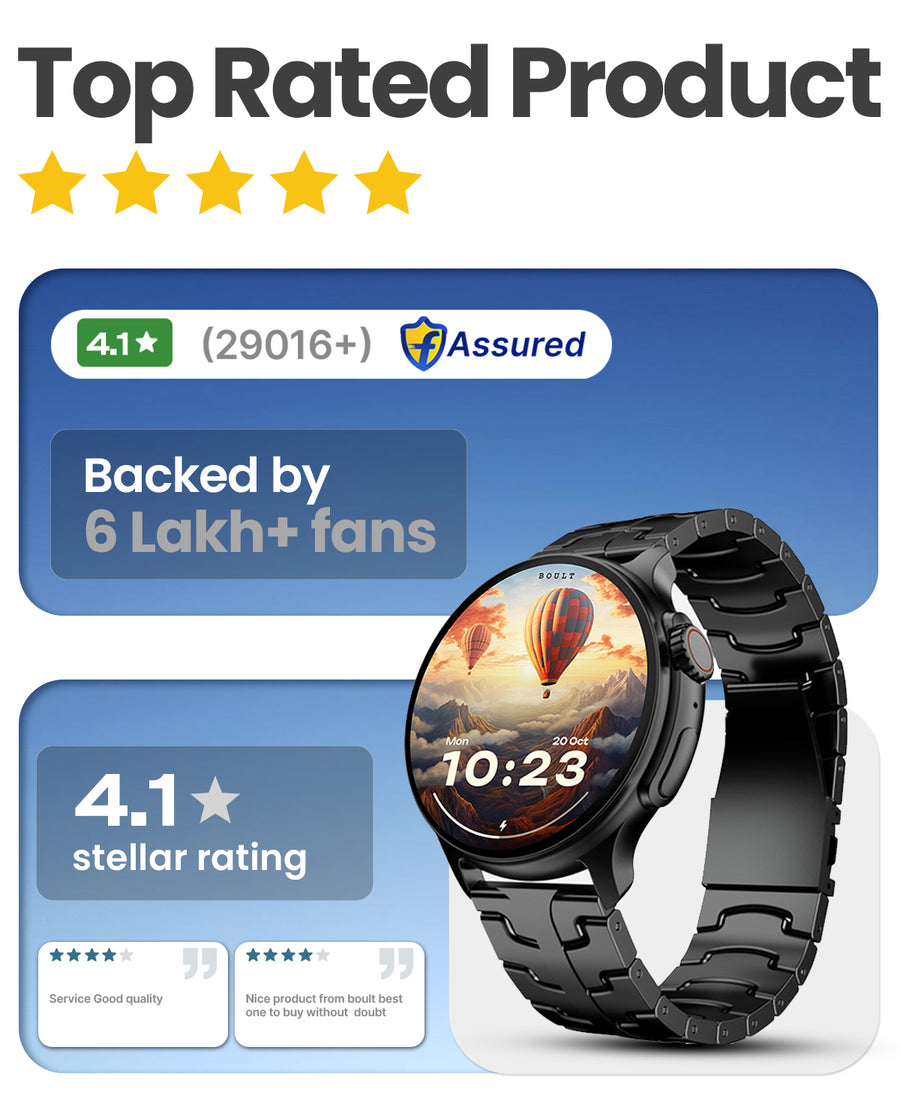900x1116 pixels.
Task: Open the 'Service Good quality' review card
Action: click(x=133, y=994)
